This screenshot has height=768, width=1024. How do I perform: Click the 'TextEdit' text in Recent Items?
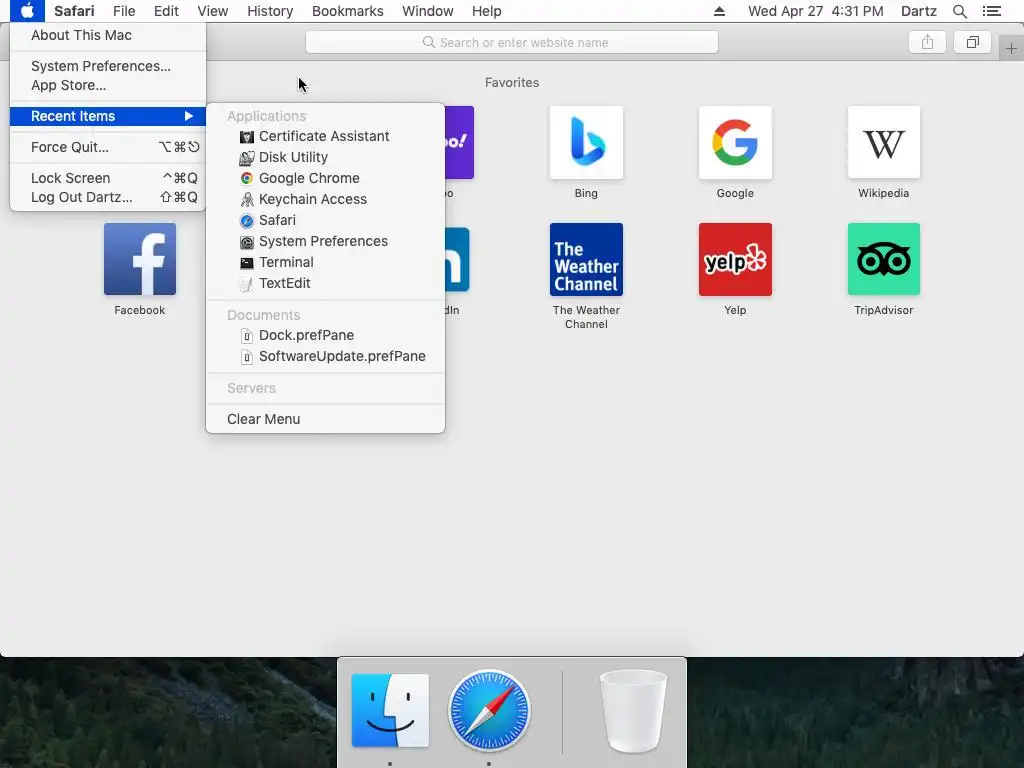pyautogui.click(x=285, y=283)
